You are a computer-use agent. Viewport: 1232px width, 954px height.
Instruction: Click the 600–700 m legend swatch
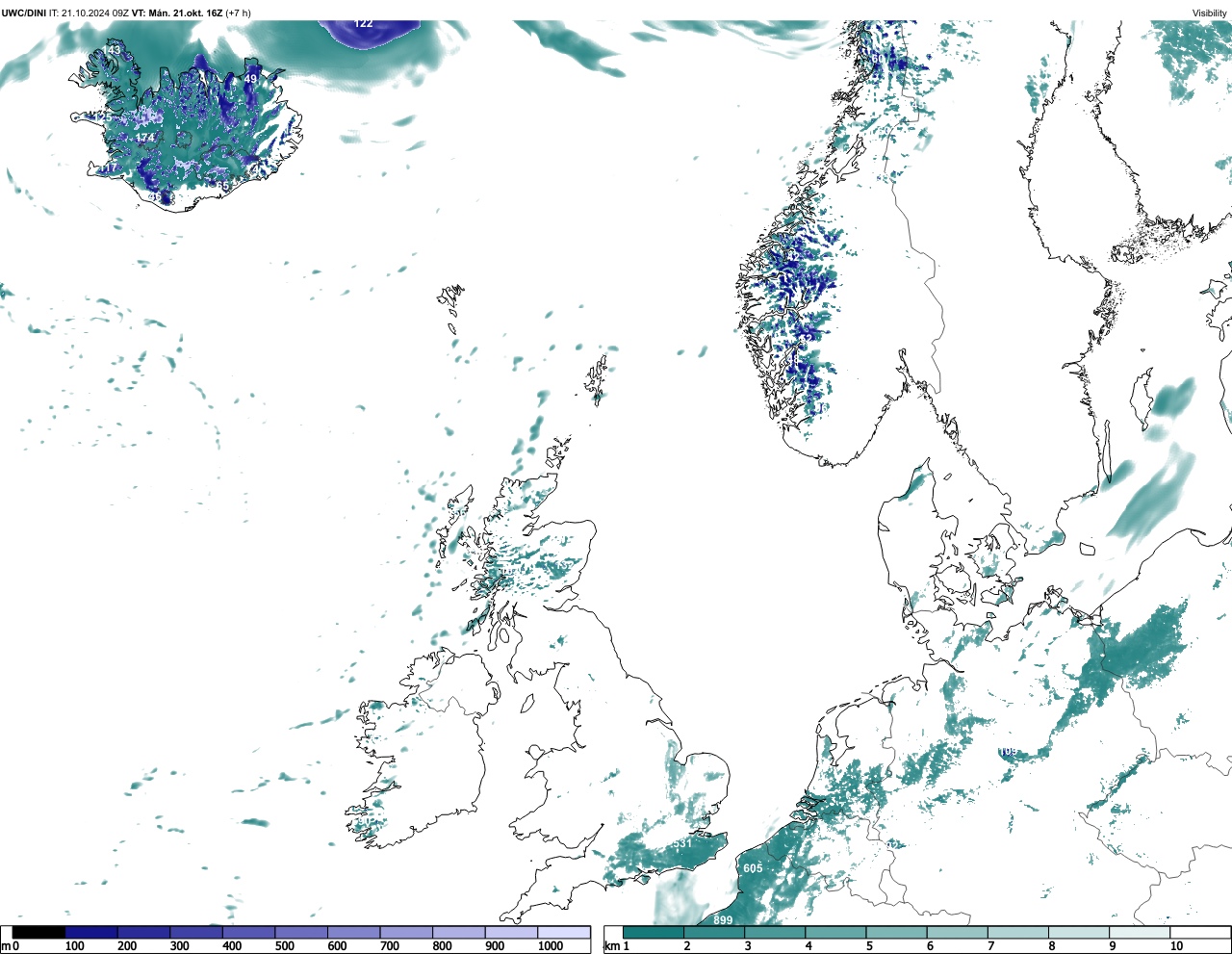[354, 932]
